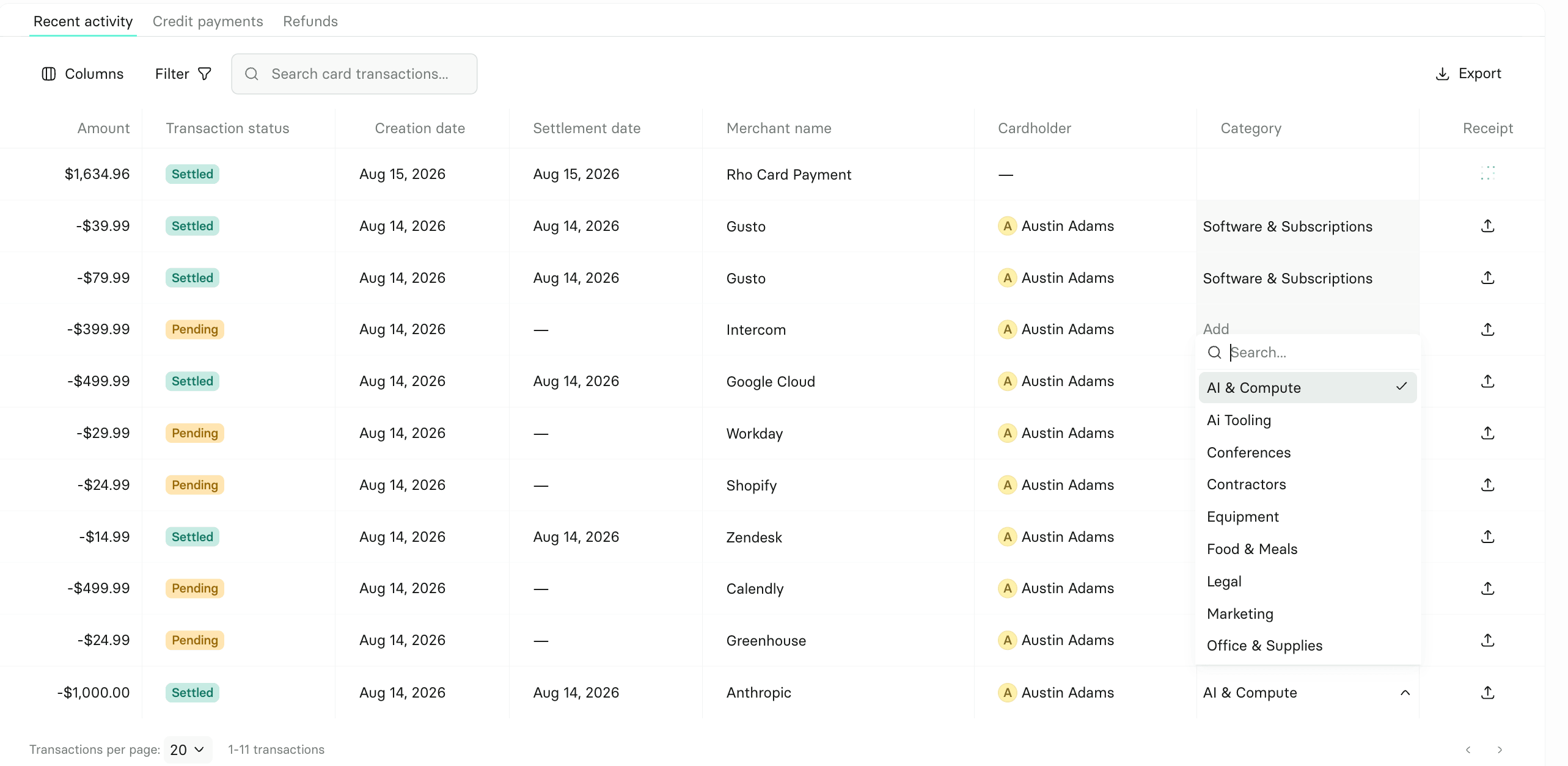This screenshot has width=1568, height=766.
Task: Upload receipt for the Calendly transaction
Action: point(1487,588)
